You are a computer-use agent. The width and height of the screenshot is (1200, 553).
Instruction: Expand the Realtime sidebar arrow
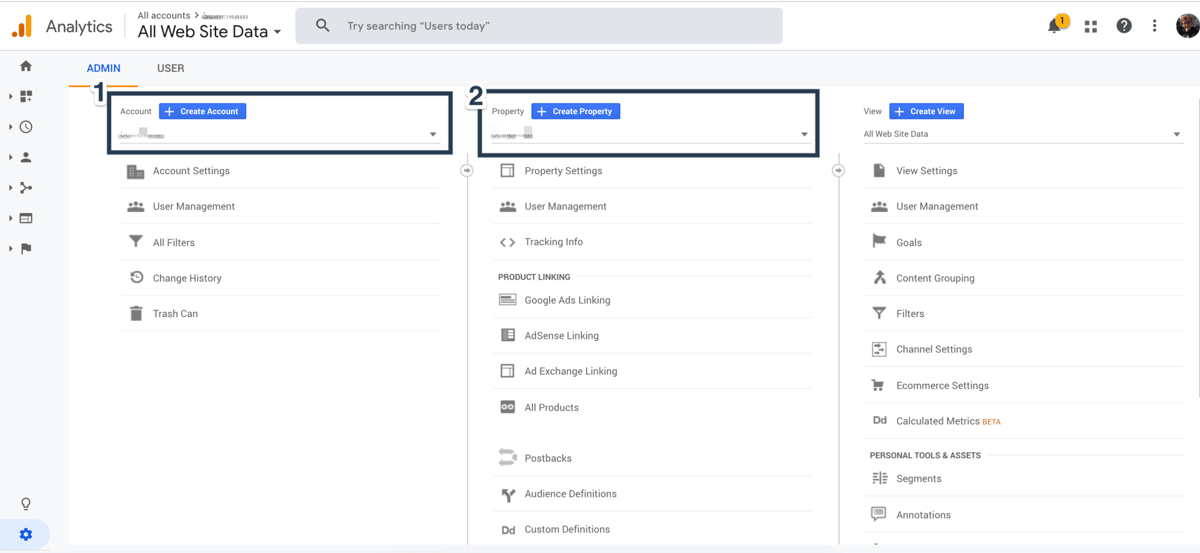pyautogui.click(x=10, y=127)
